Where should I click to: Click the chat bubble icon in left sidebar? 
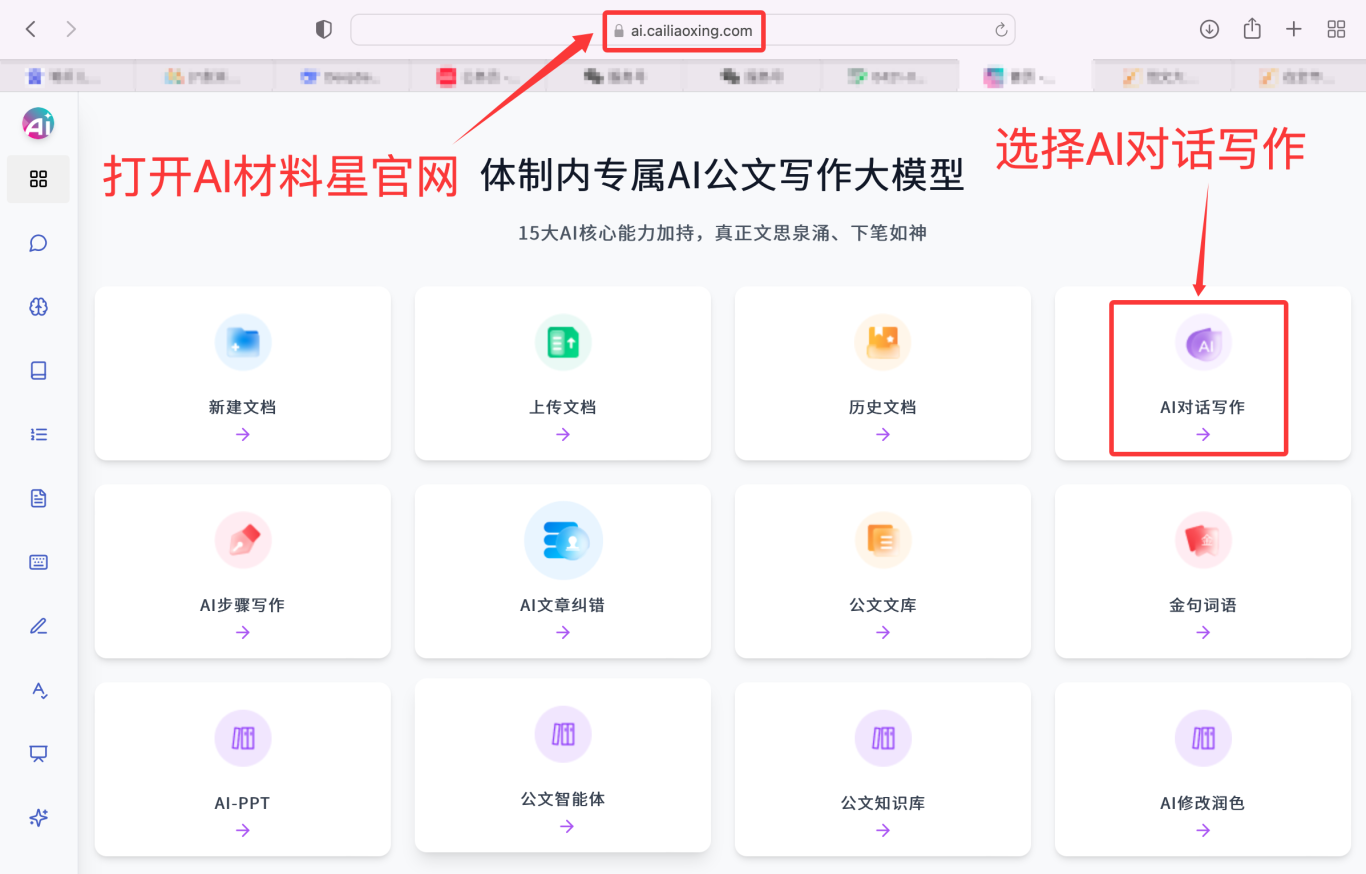click(38, 243)
